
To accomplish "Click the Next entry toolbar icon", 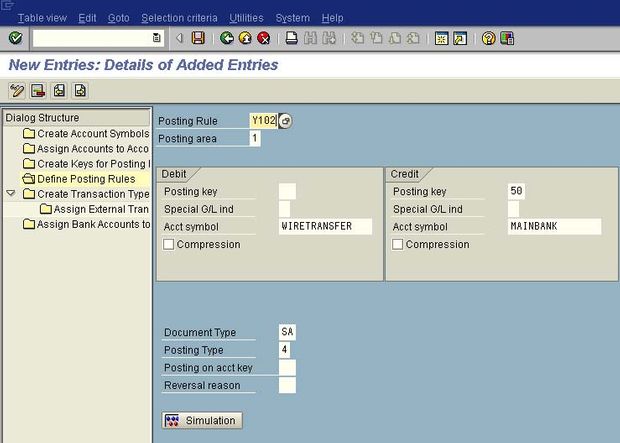I will pos(80,91).
